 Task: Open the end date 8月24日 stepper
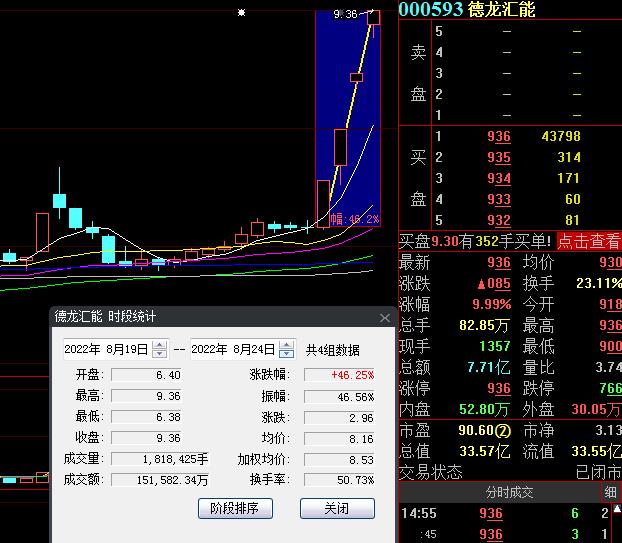287,349
